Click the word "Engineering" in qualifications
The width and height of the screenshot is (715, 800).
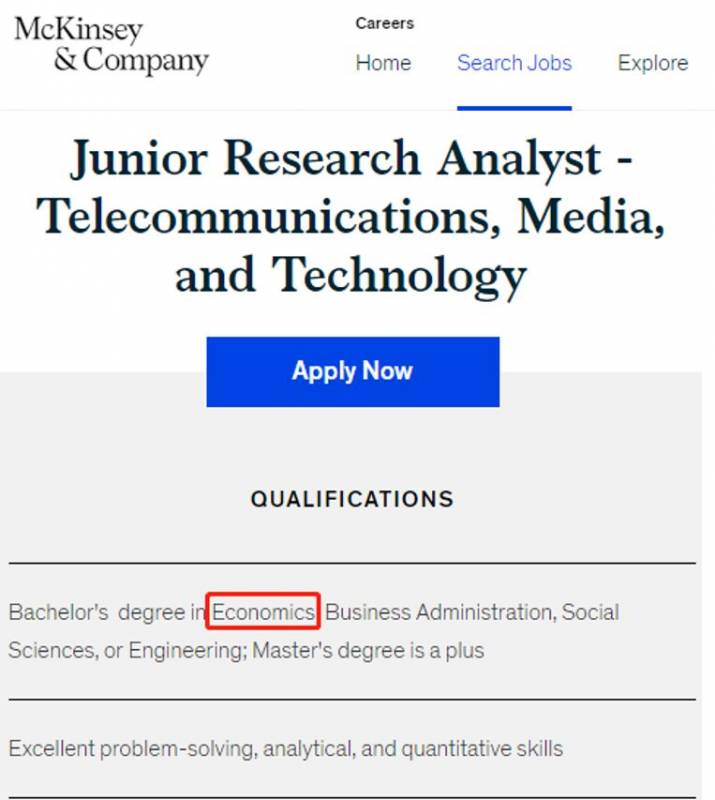pos(185,650)
